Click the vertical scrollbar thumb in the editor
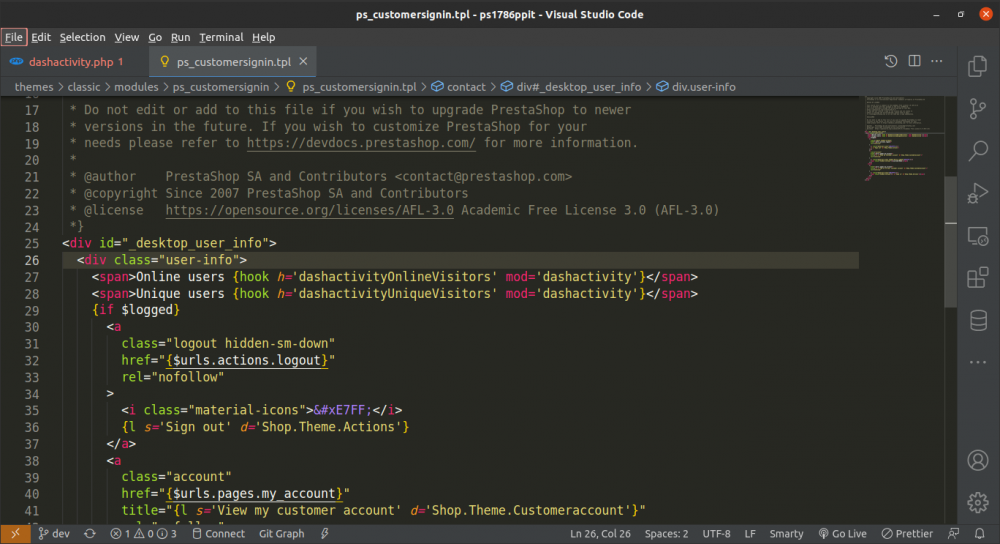 tap(950, 242)
